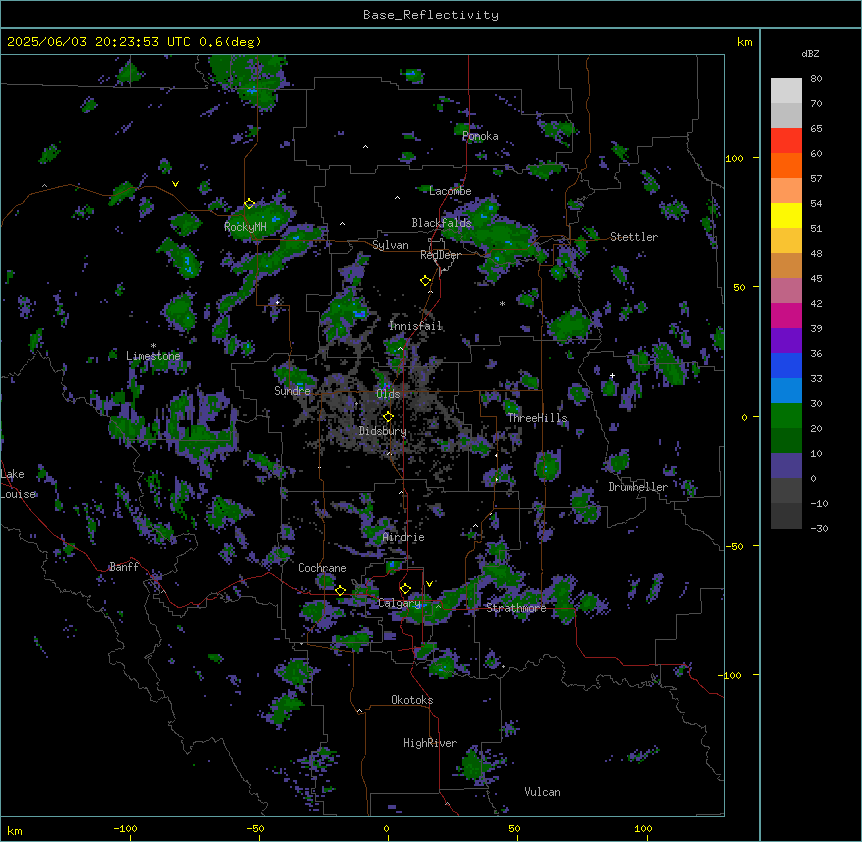Viewport: 862px width, 842px height.
Task: Click the Lake Louise map label
Action: (18, 484)
